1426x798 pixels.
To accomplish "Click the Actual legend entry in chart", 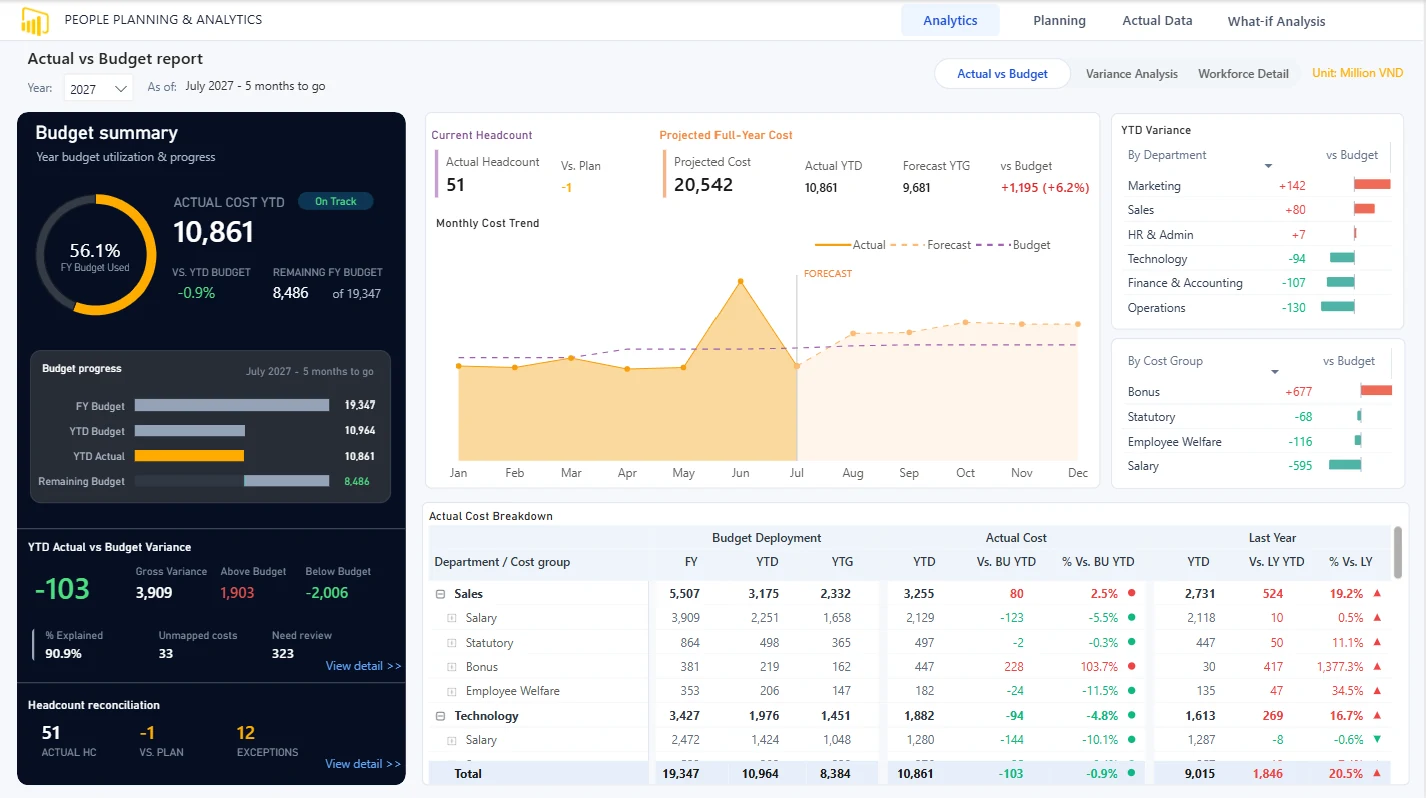I will click(850, 245).
